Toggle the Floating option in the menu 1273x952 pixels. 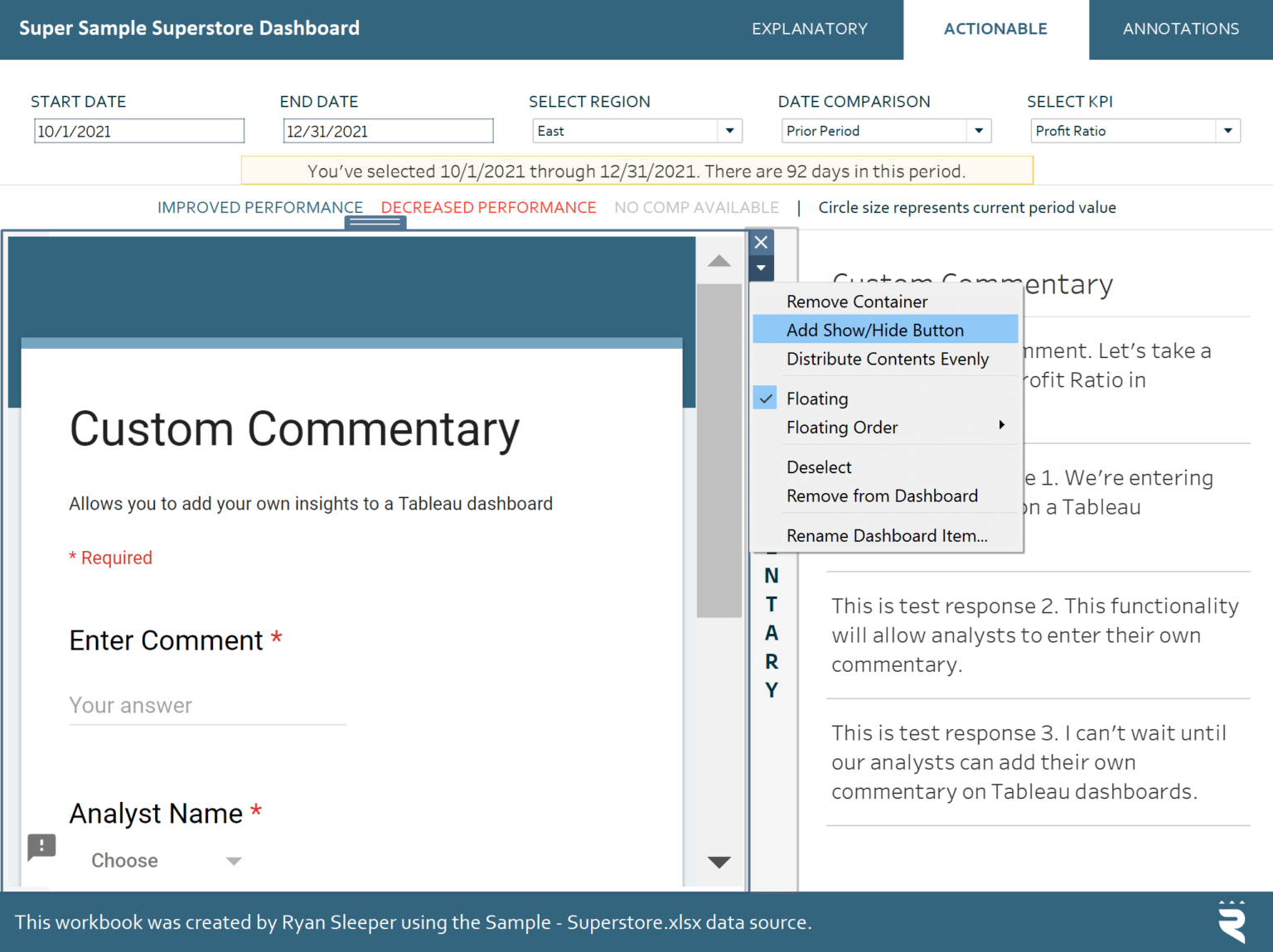coord(816,399)
